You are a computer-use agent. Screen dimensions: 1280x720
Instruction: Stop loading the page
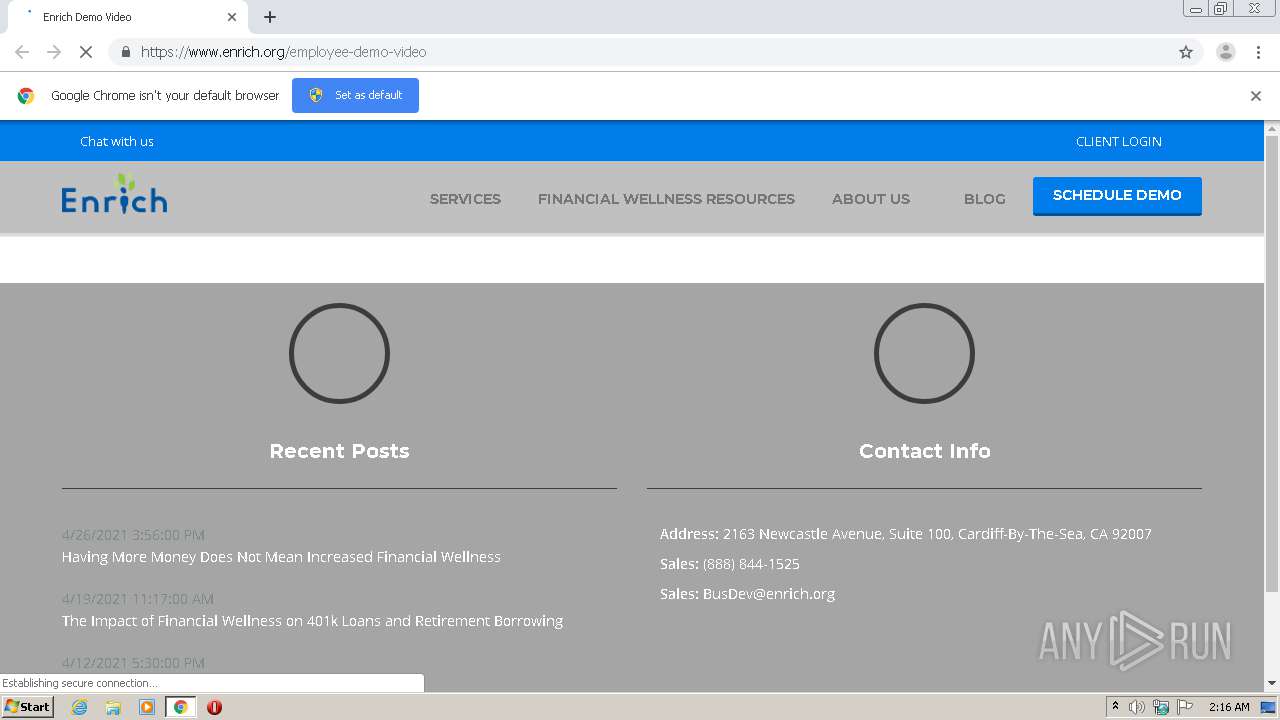[86, 52]
